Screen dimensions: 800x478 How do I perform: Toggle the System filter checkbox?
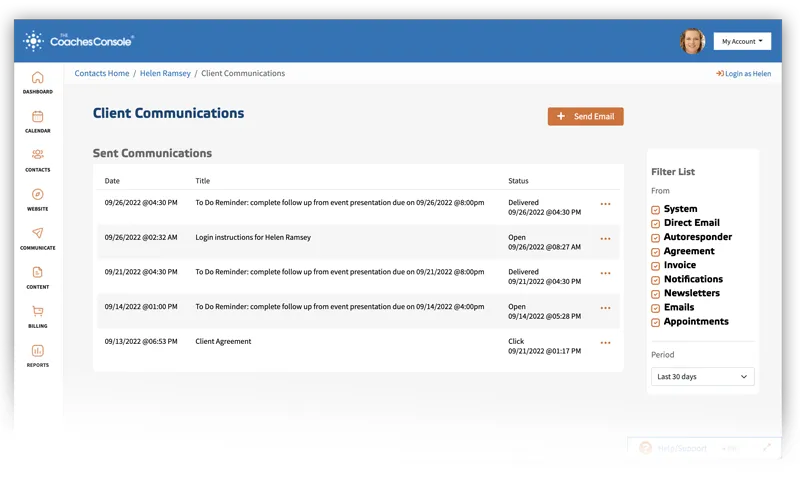coord(656,210)
